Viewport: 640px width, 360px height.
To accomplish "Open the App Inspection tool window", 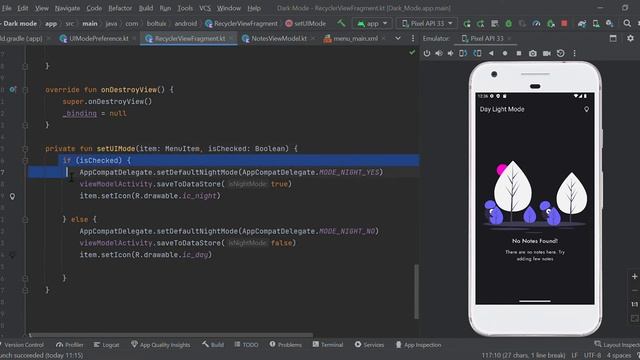I will click(x=418, y=345).
